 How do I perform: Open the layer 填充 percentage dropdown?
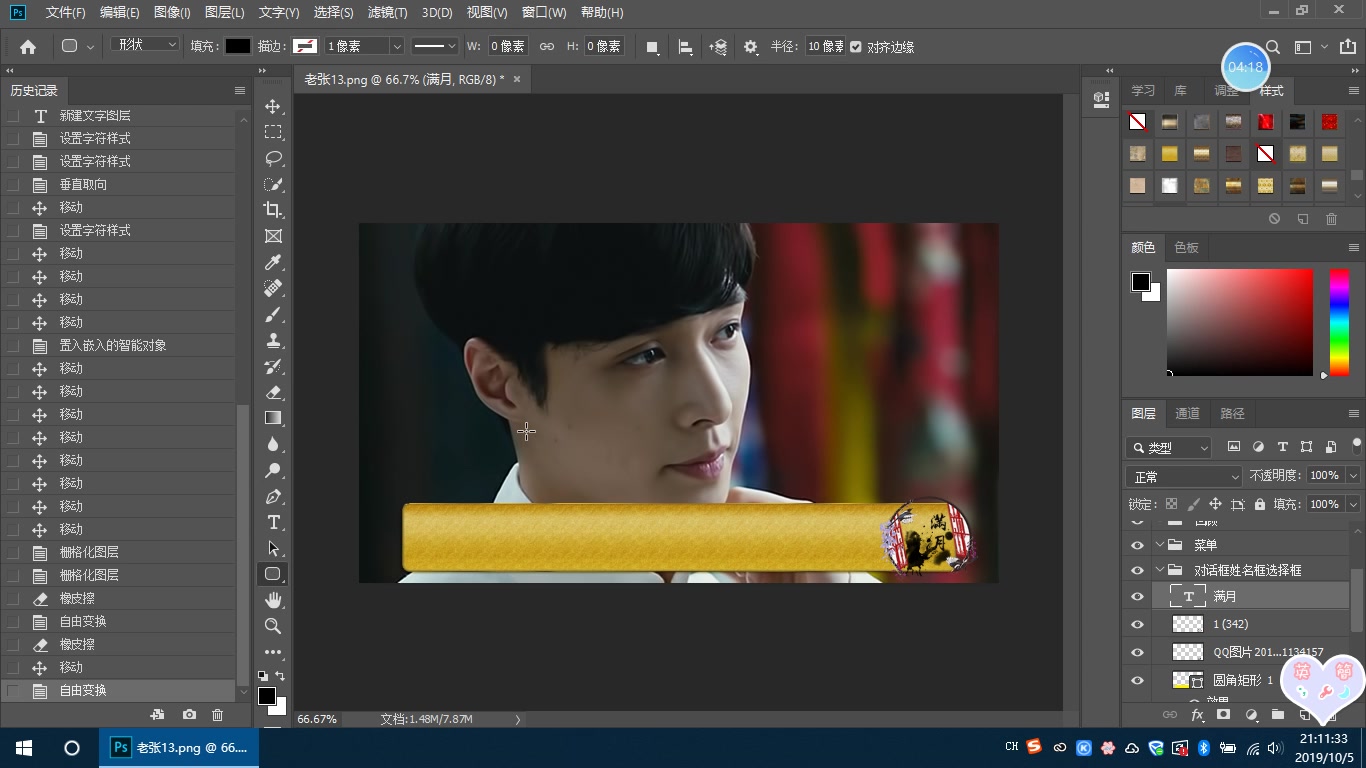1353,504
